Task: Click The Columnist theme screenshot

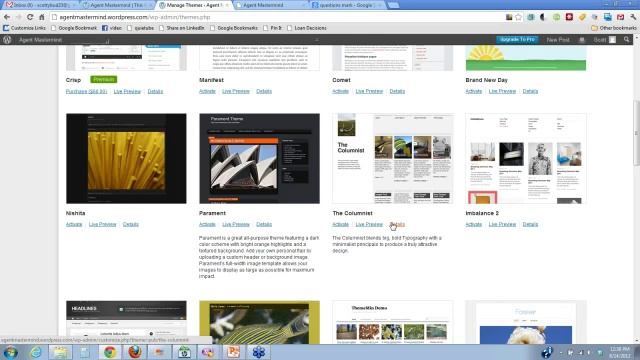Action: point(393,158)
